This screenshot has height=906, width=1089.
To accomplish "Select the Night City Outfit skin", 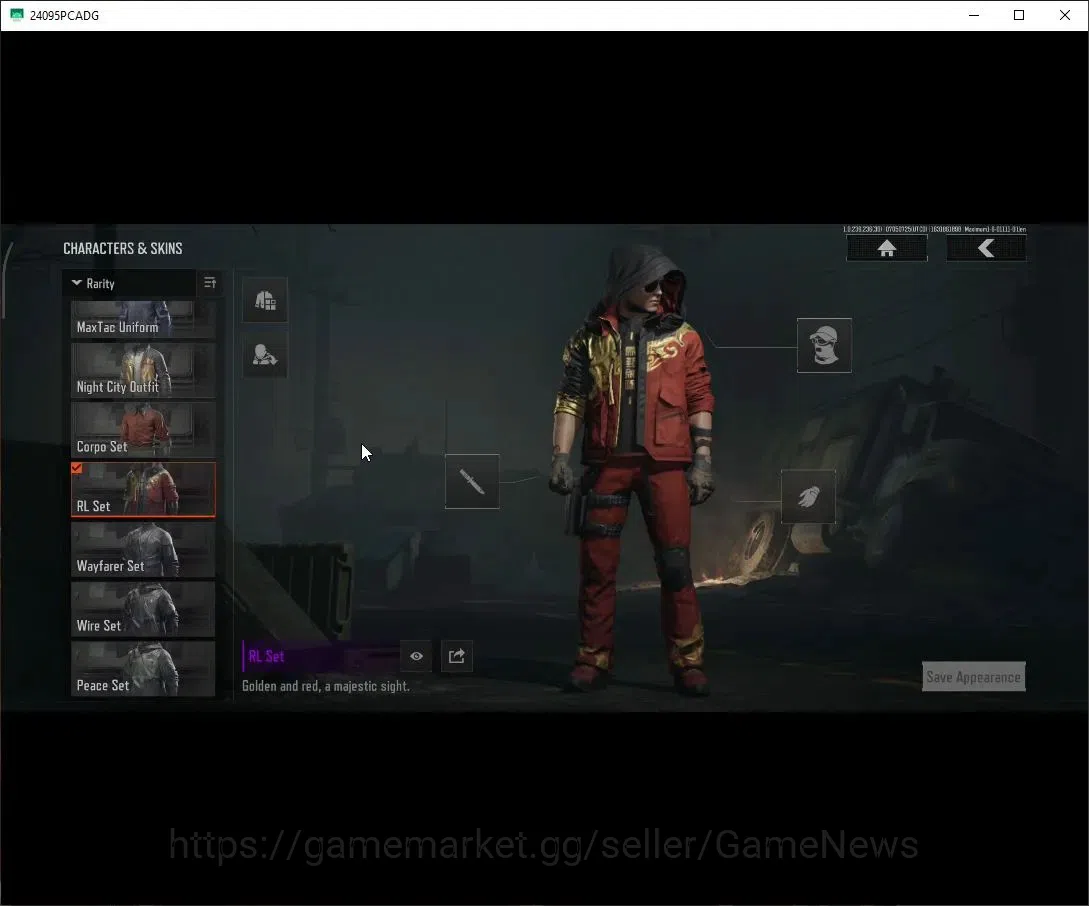I will pyautogui.click(x=143, y=370).
